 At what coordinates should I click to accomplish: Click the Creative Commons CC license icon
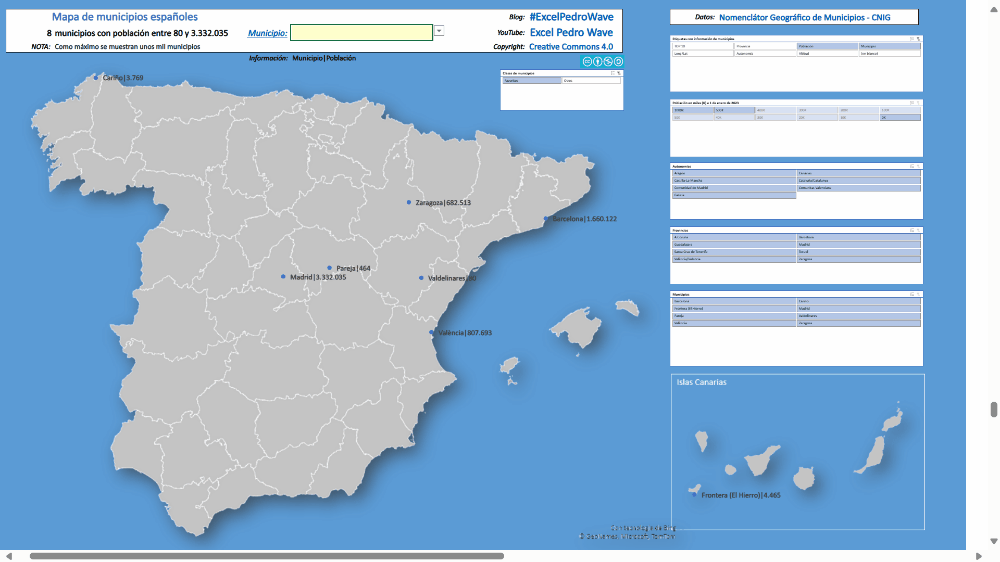588,62
